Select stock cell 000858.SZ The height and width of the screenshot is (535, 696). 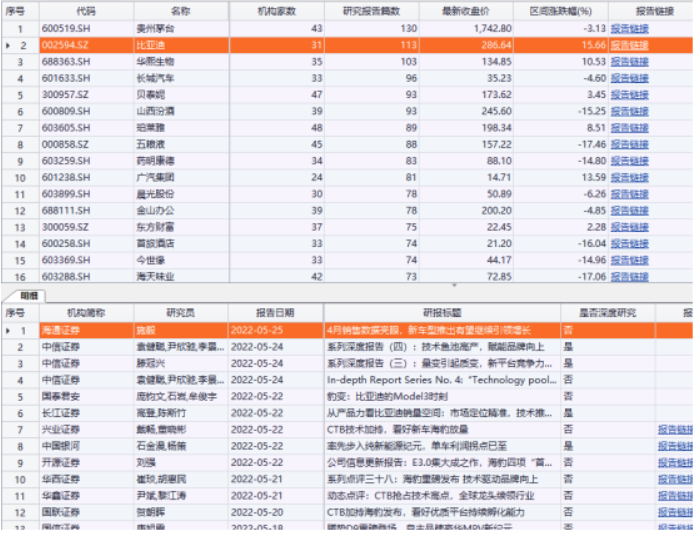coord(87,145)
